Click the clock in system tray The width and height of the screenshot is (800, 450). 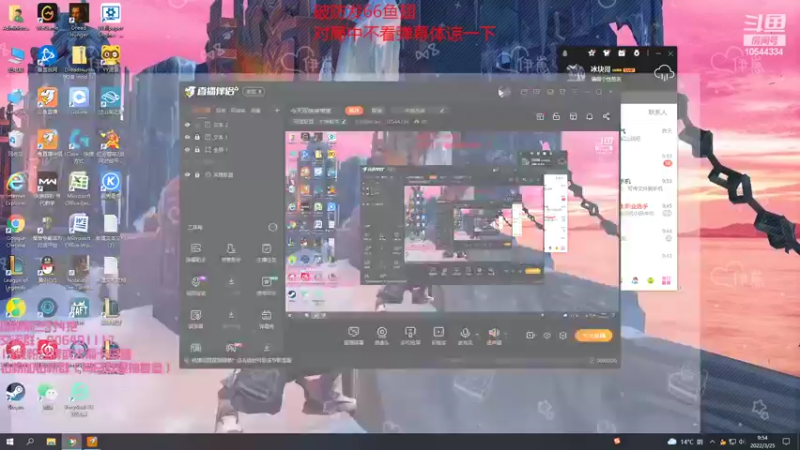[763, 442]
